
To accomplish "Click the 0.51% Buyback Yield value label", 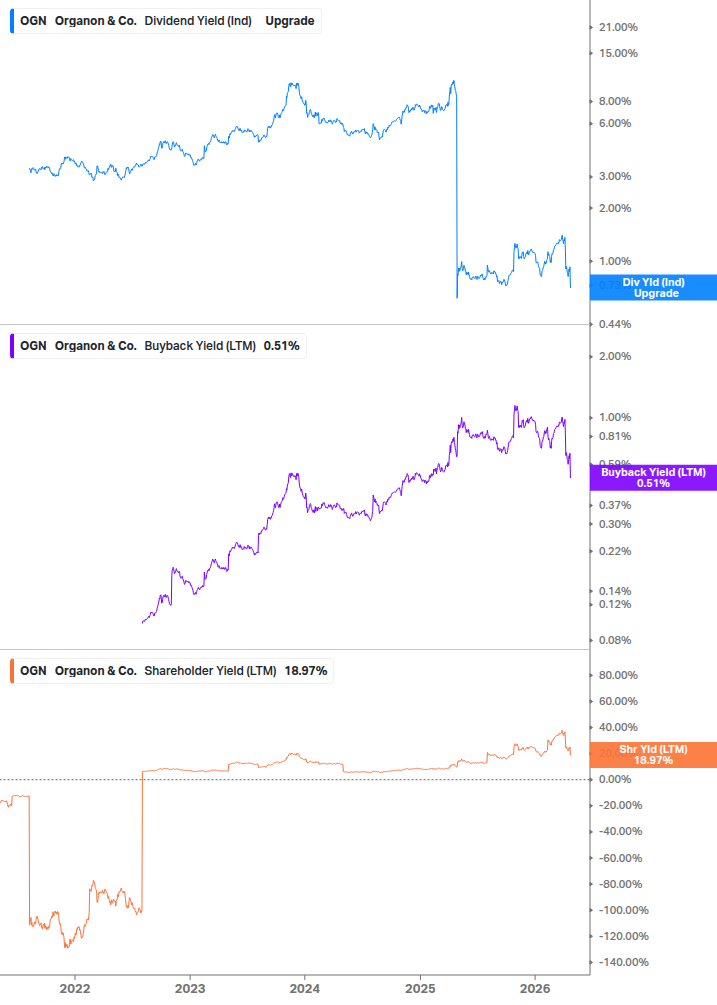I will pyautogui.click(x=283, y=345).
